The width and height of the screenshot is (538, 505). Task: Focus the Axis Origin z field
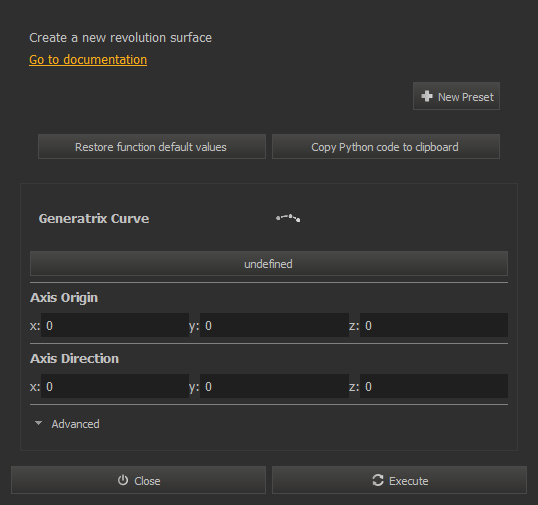point(434,325)
